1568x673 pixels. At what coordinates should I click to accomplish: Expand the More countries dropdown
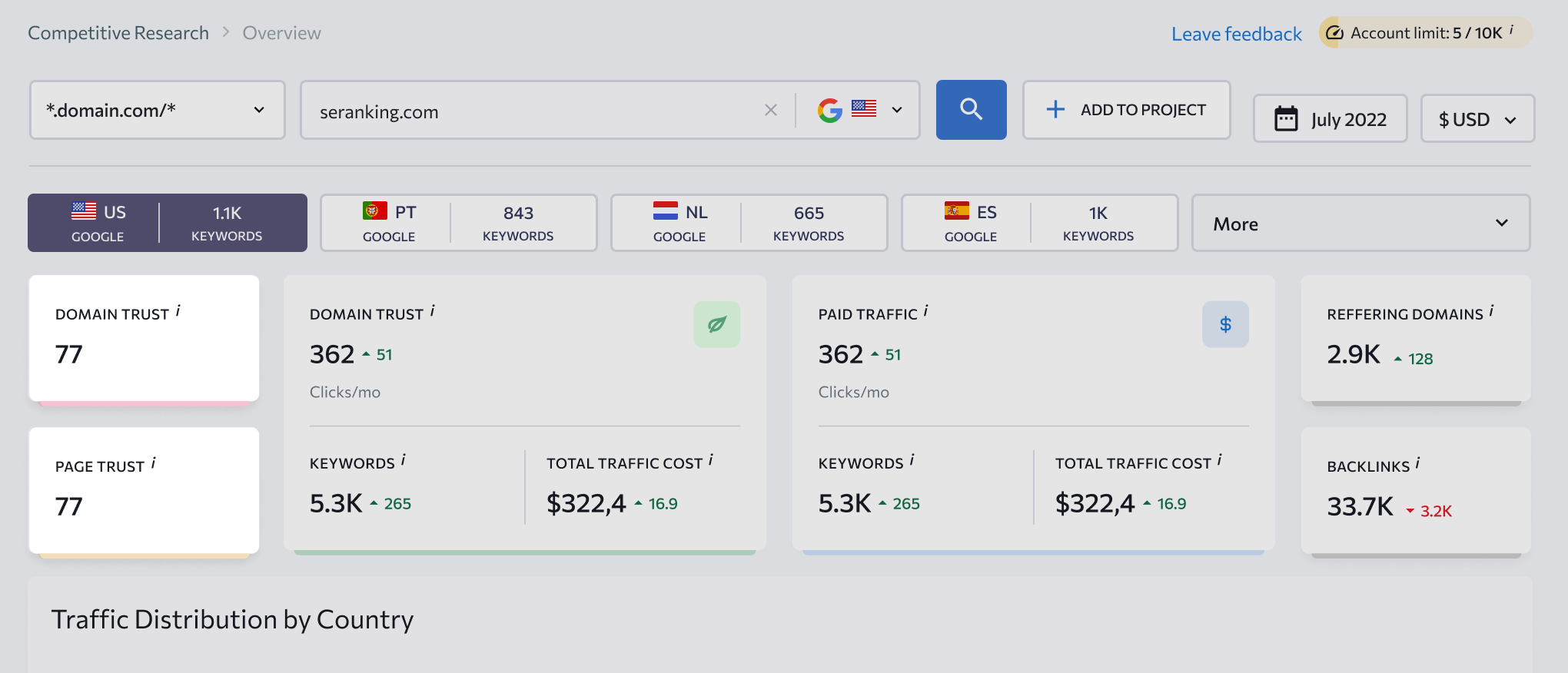pyautogui.click(x=1360, y=223)
